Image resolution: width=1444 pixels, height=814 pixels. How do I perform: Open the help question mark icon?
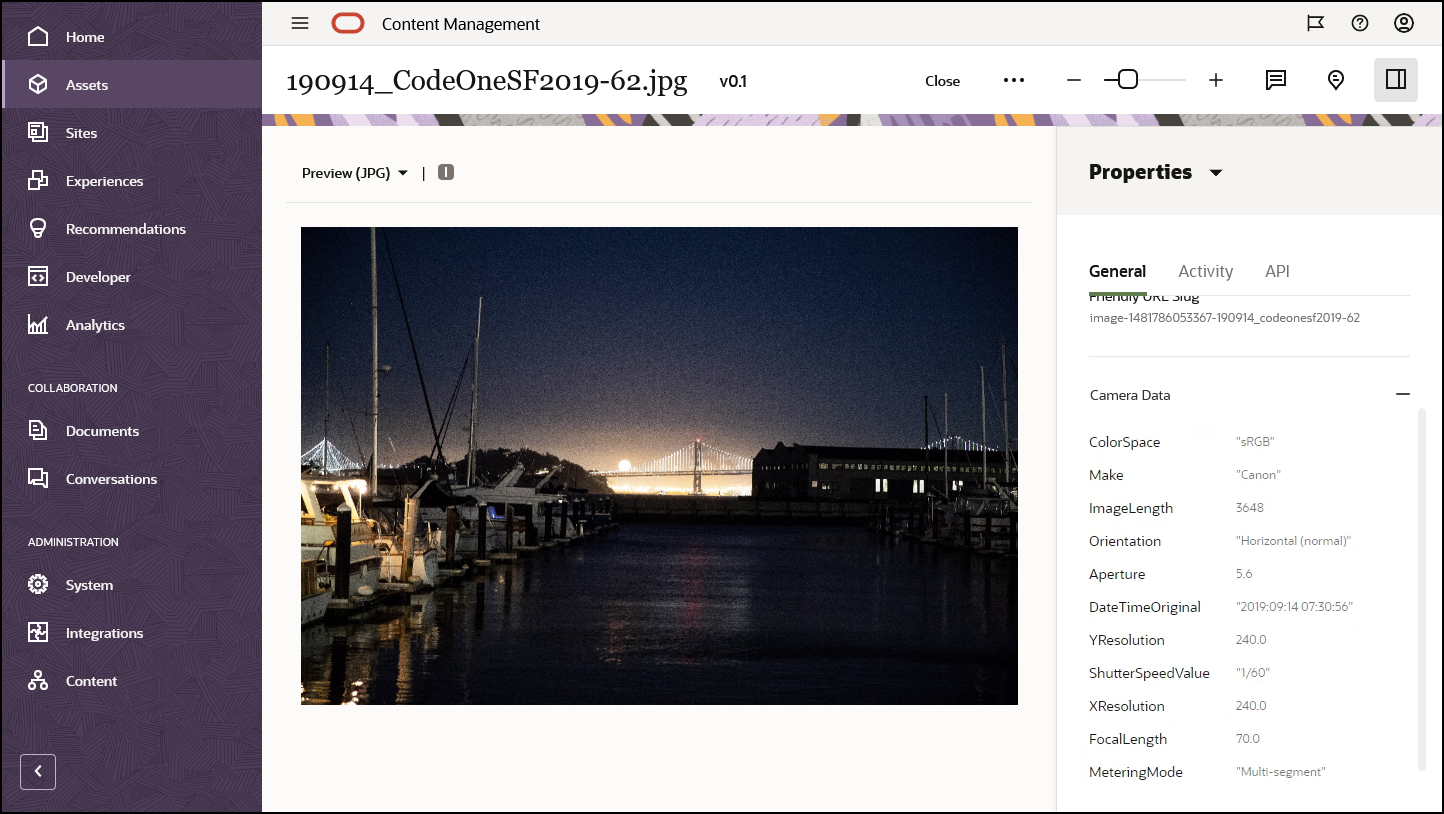pyautogui.click(x=1360, y=23)
